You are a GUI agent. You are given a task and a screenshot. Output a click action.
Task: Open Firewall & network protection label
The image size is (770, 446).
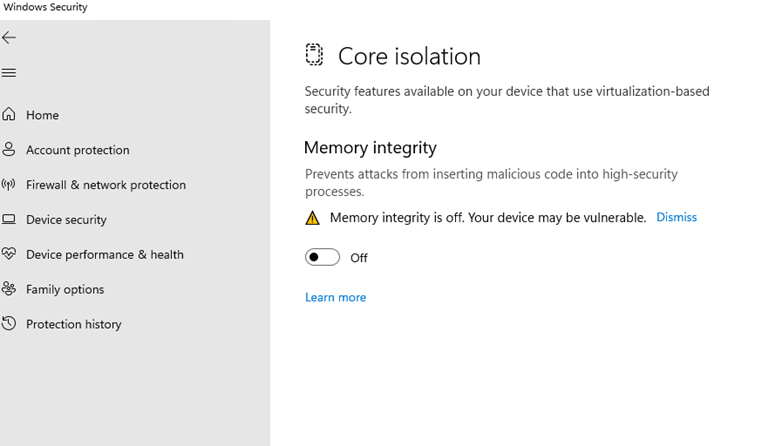click(x=105, y=185)
